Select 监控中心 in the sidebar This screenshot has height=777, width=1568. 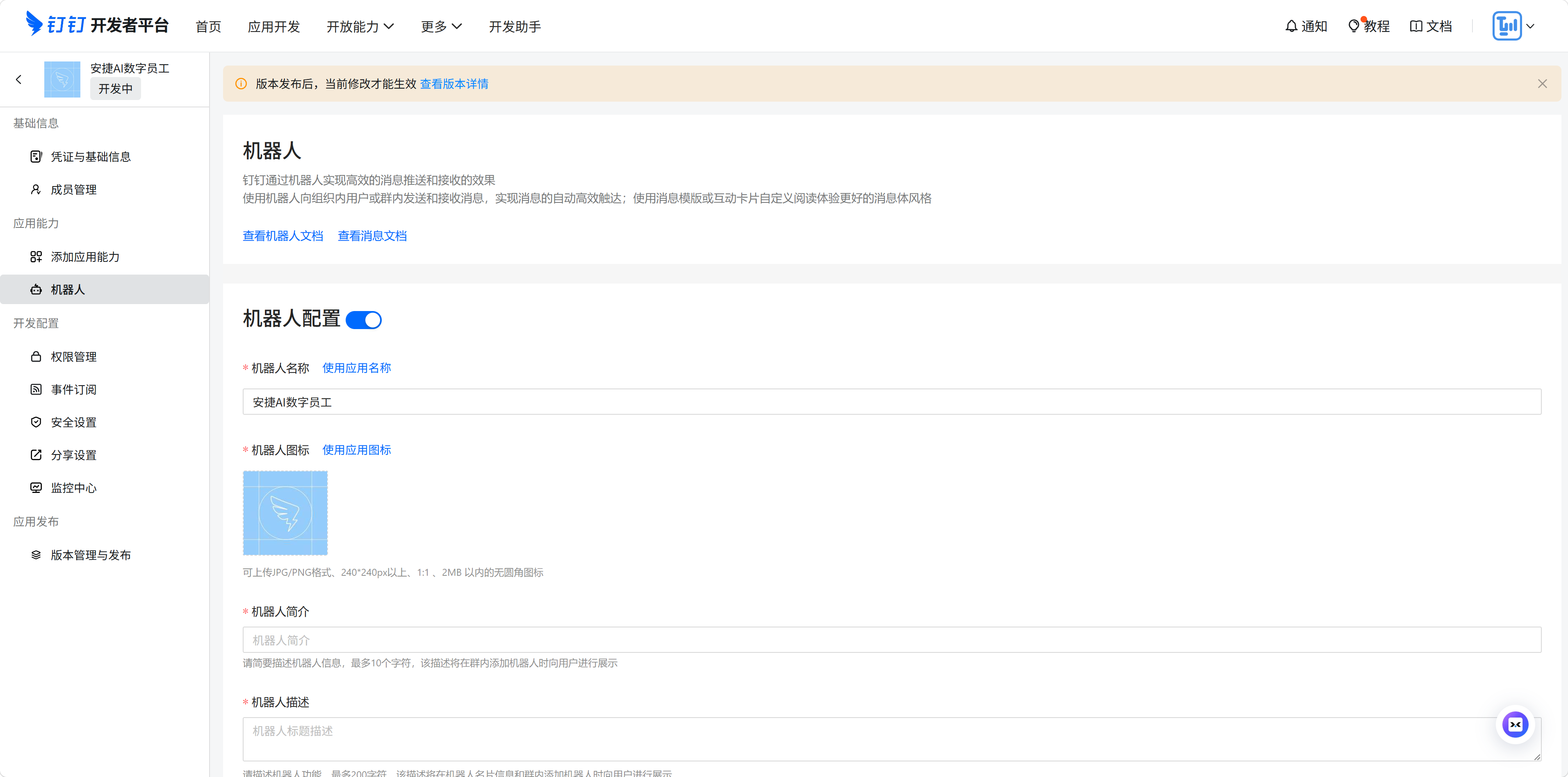tap(105, 488)
